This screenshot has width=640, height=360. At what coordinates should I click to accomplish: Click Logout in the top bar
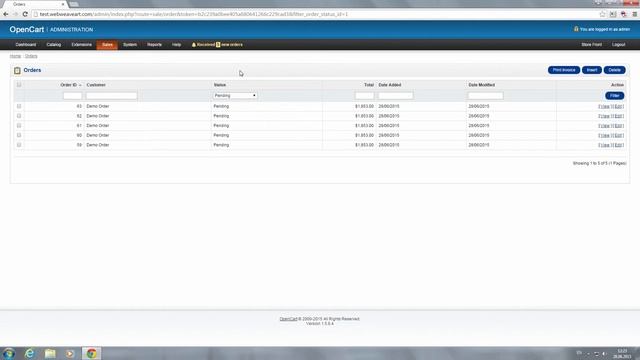coord(618,44)
